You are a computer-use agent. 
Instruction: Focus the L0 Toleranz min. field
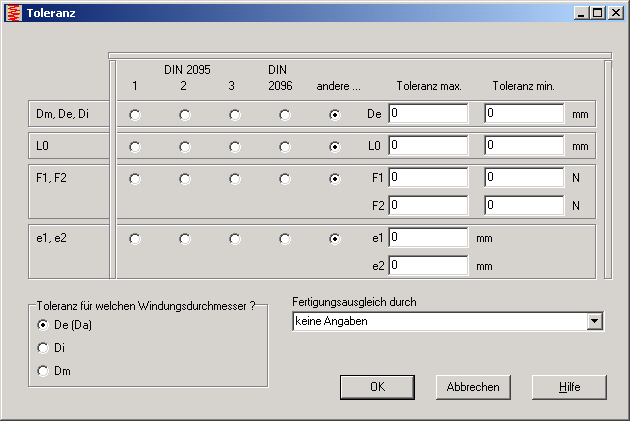(524, 145)
